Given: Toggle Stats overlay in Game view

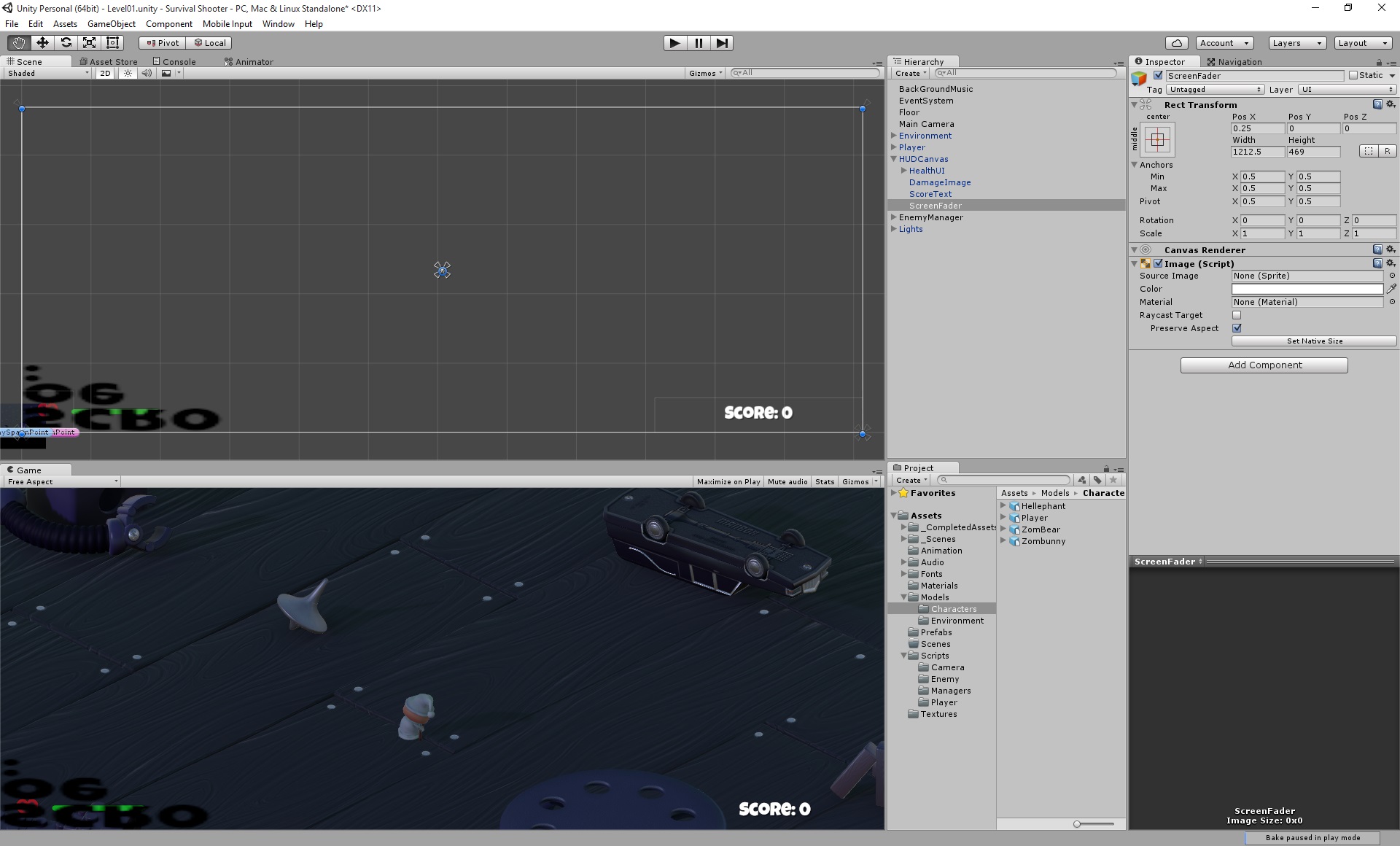Looking at the screenshot, I should click(x=825, y=481).
